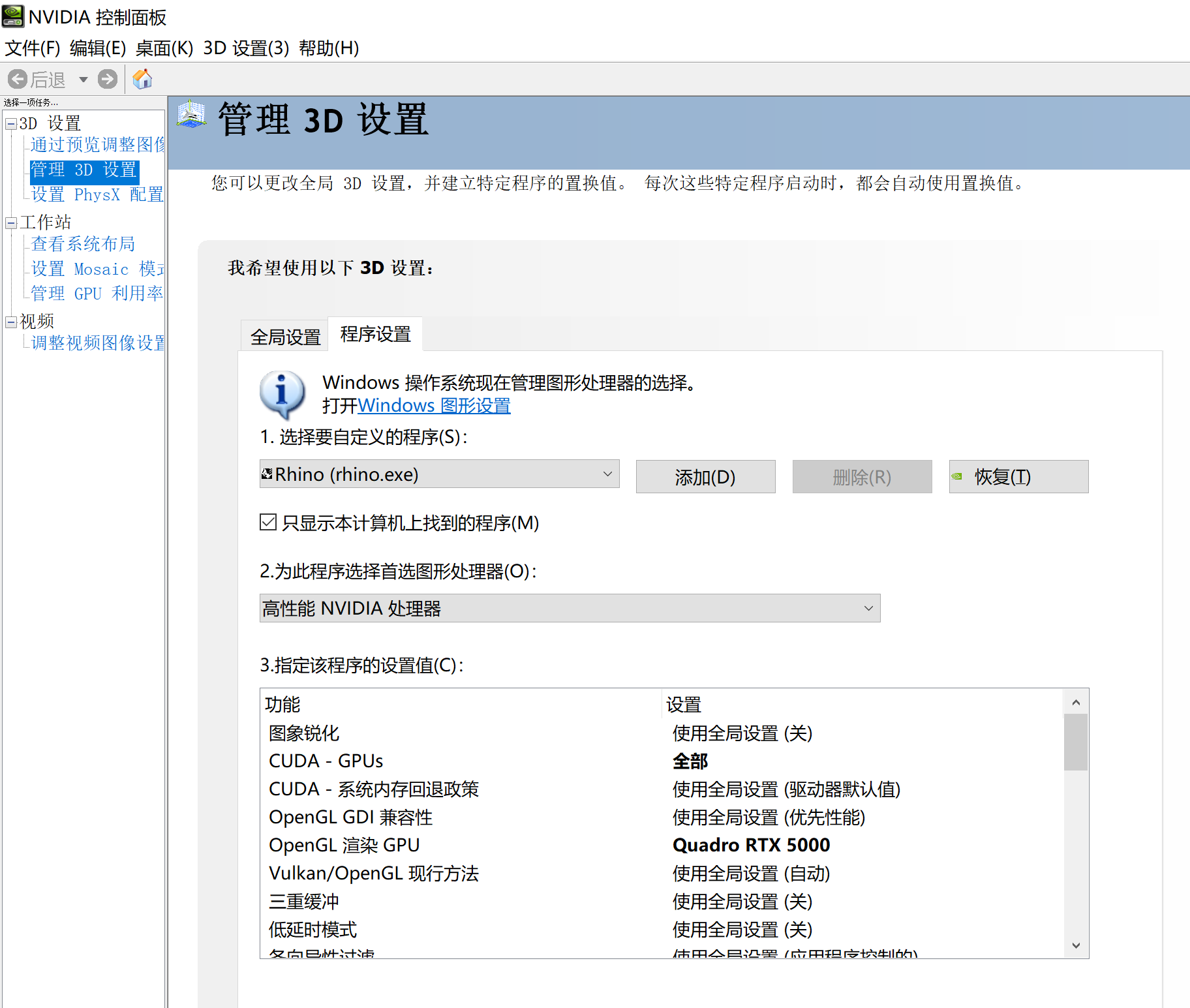This screenshot has width=1190, height=1008.
Task: Collapse the 工作站 tree node
Action: 11,223
